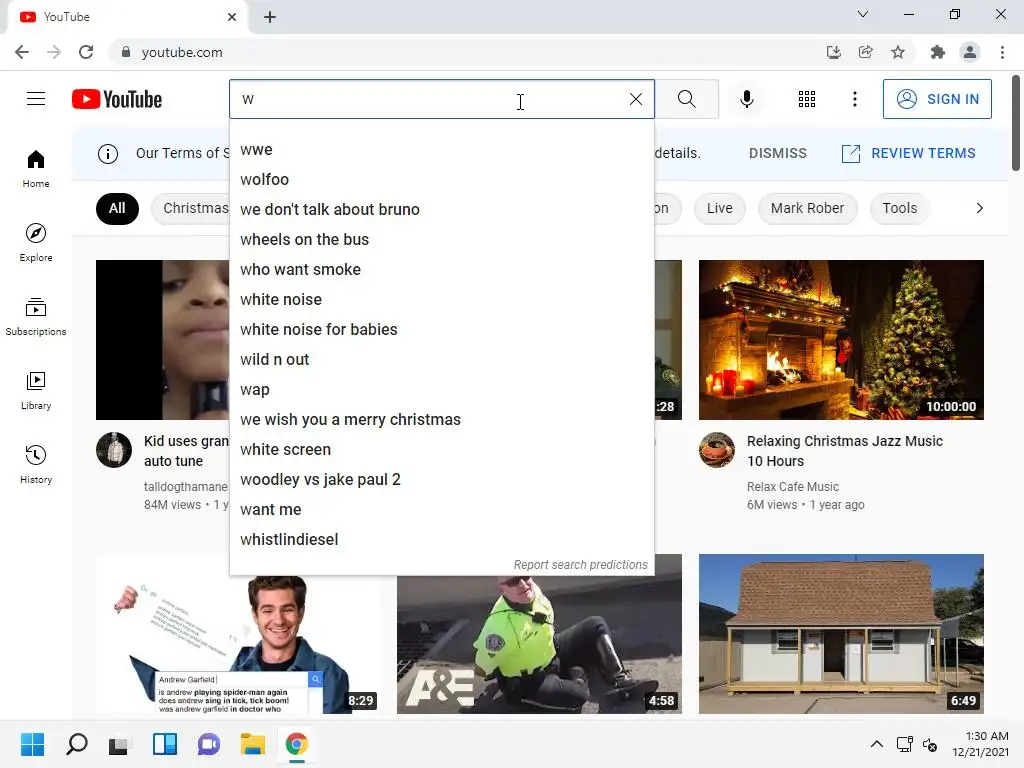Click the info icon in terms banner
Viewport: 1024px width, 768px height.
108,153
